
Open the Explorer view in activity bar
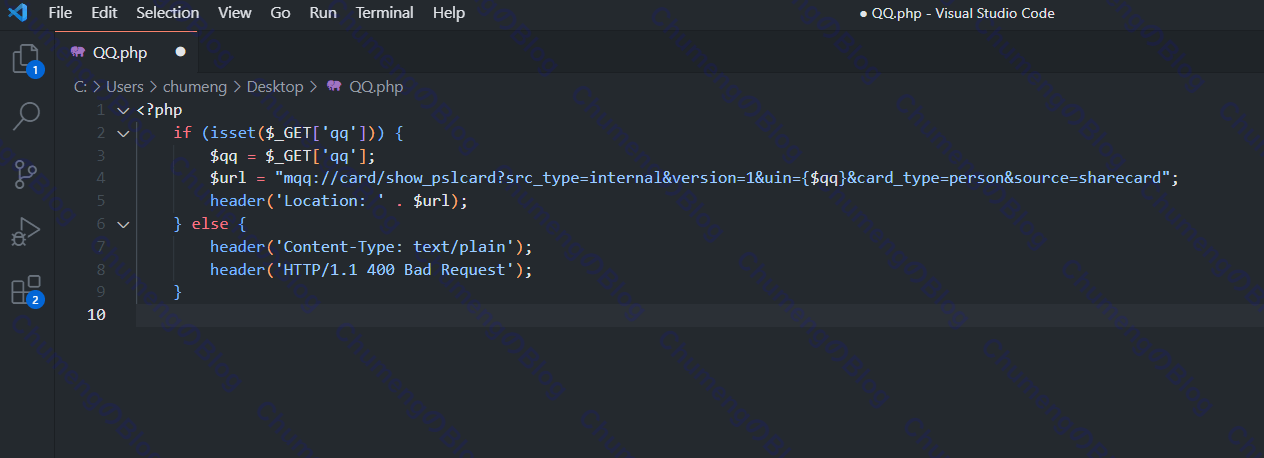coord(27,59)
